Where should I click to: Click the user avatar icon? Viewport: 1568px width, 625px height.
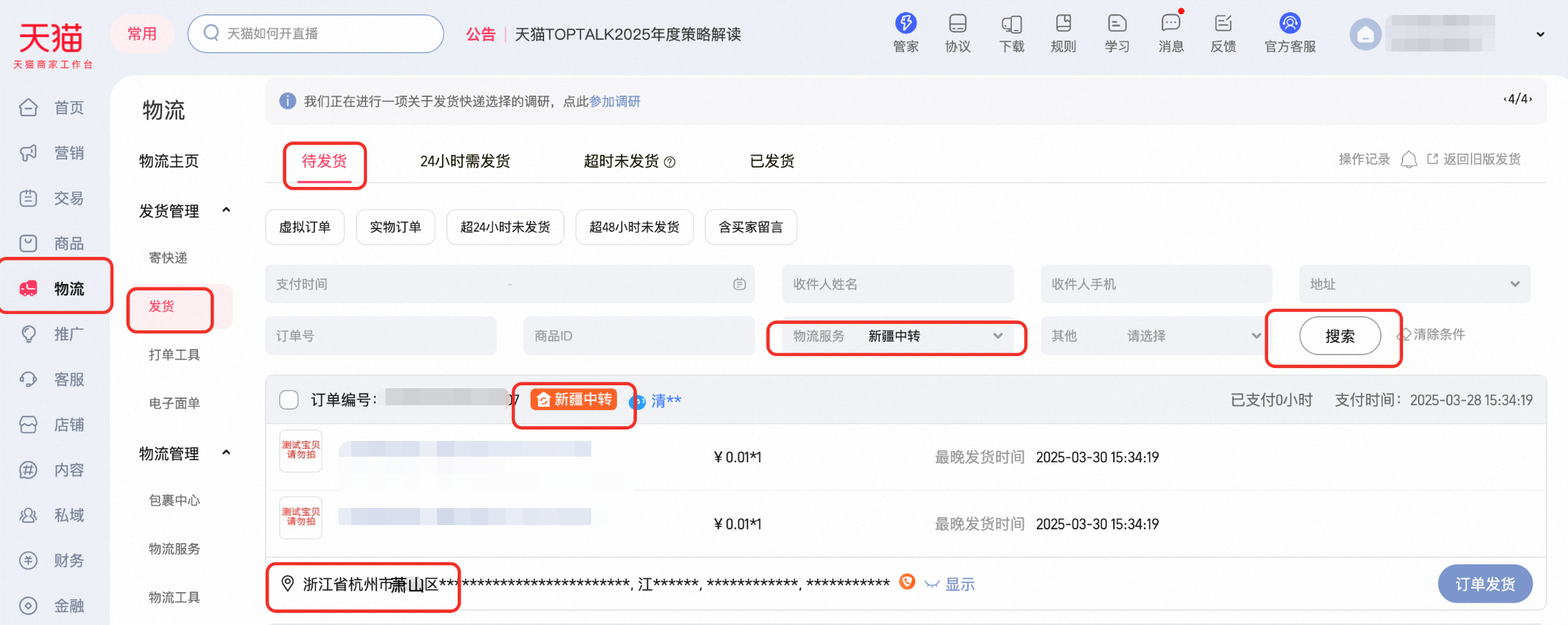(x=1365, y=34)
